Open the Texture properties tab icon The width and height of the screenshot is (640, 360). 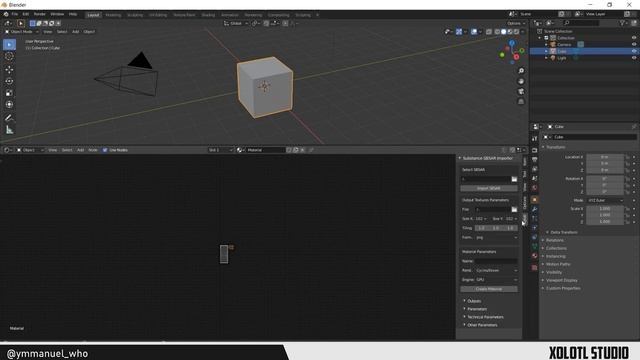click(x=534, y=268)
